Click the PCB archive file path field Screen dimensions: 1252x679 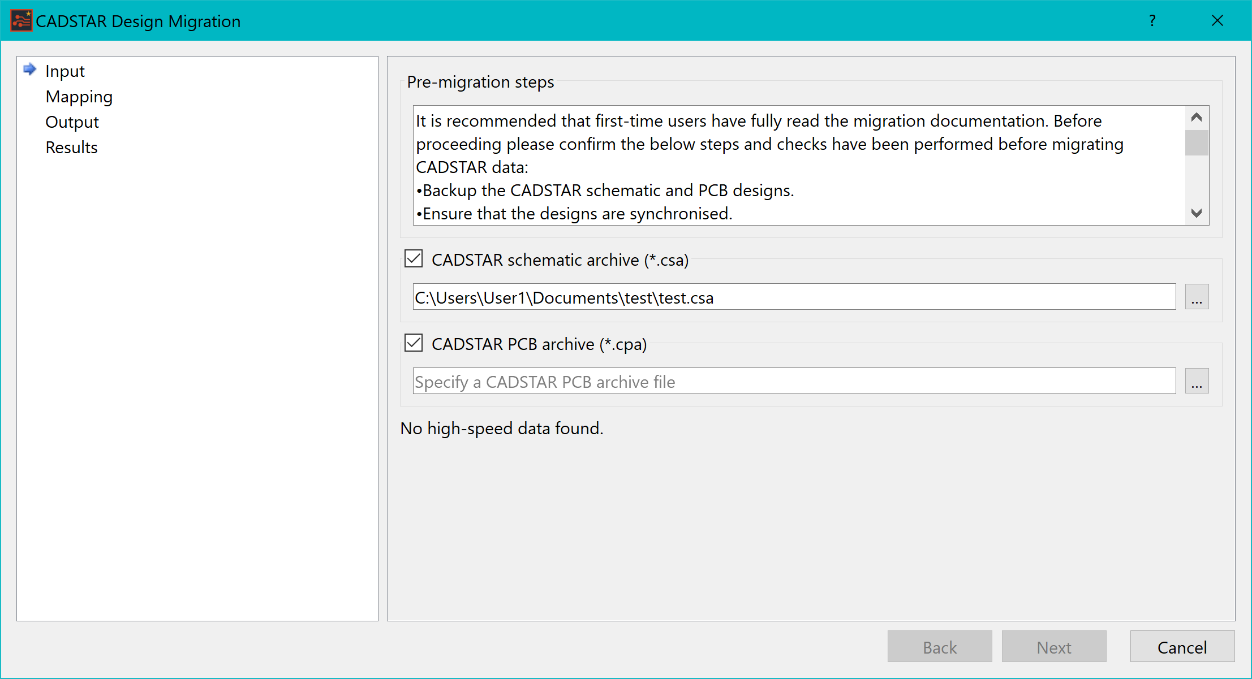794,381
